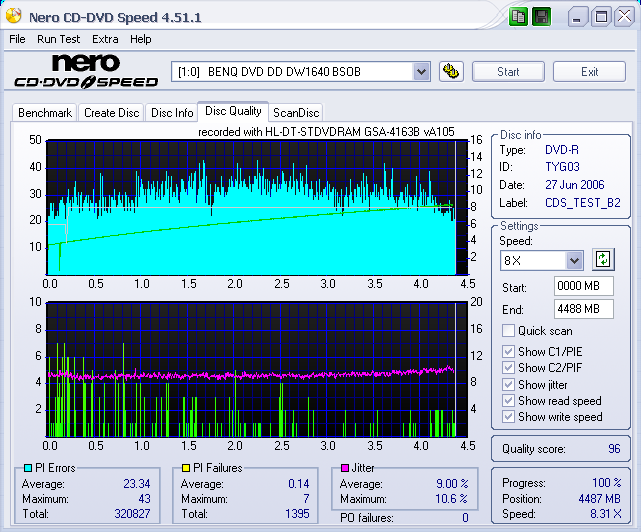Click the yellow drive options icon

point(450,71)
